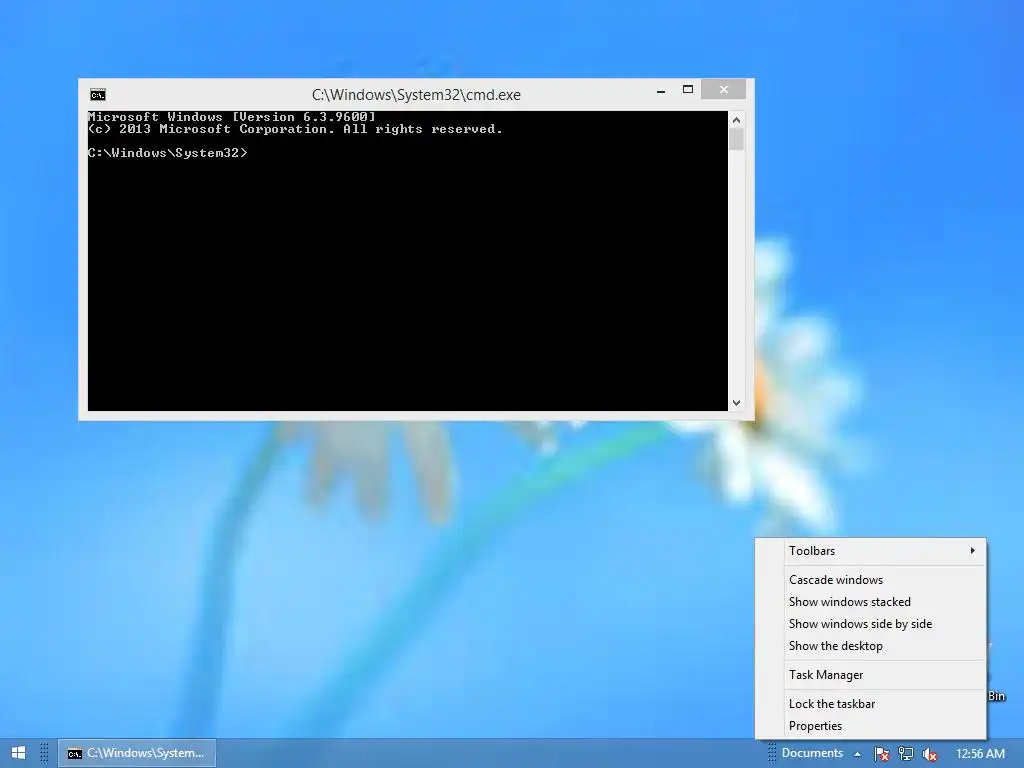
Task: Click the taskbar grip handle near Start
Action: tap(44, 753)
